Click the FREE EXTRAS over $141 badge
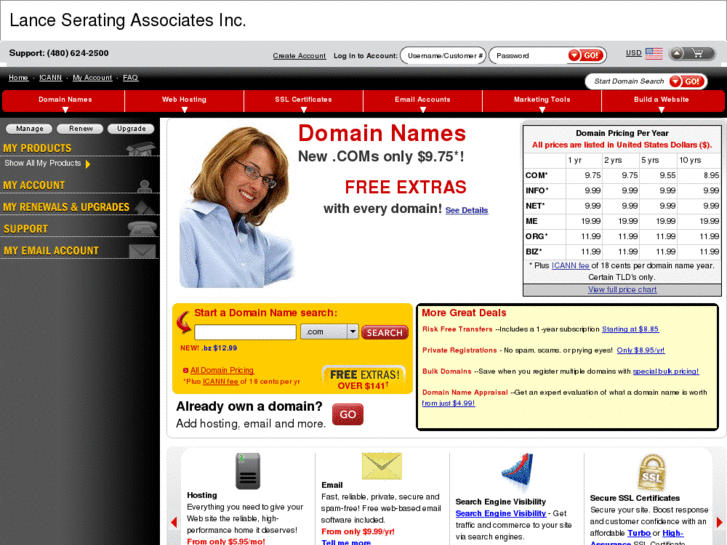727x545 pixels. tap(364, 378)
